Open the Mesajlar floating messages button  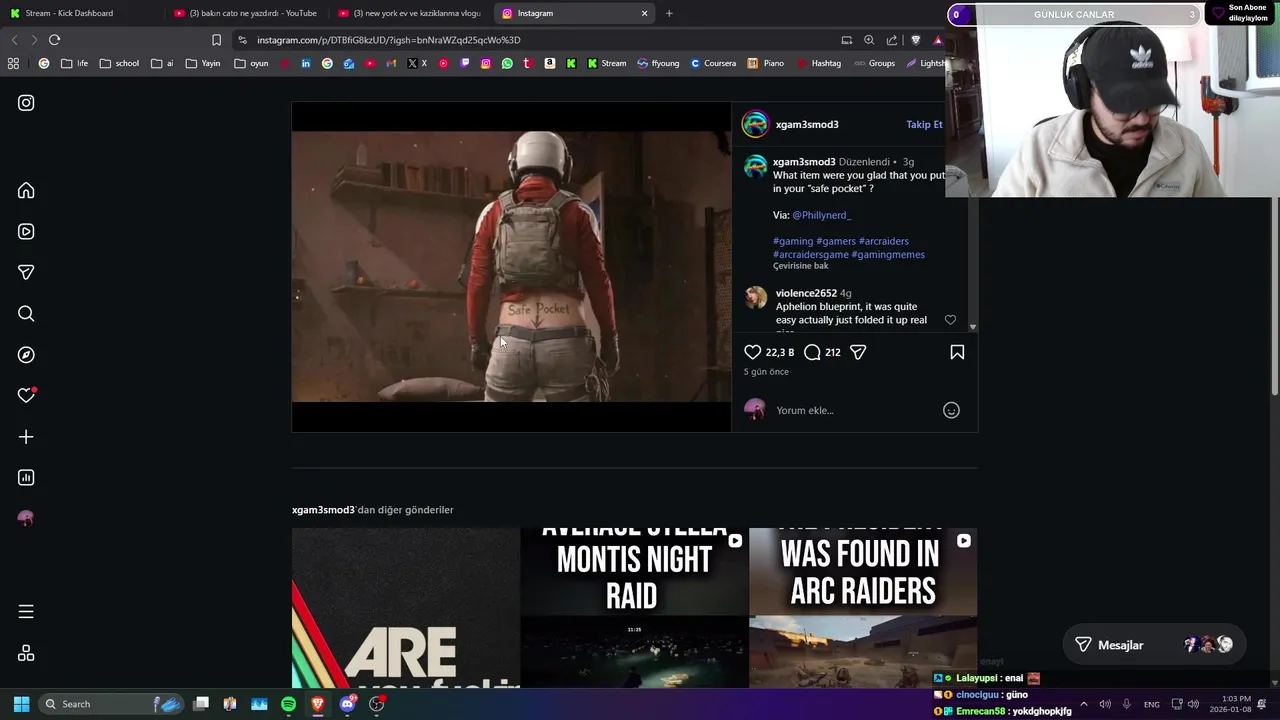tap(1153, 645)
